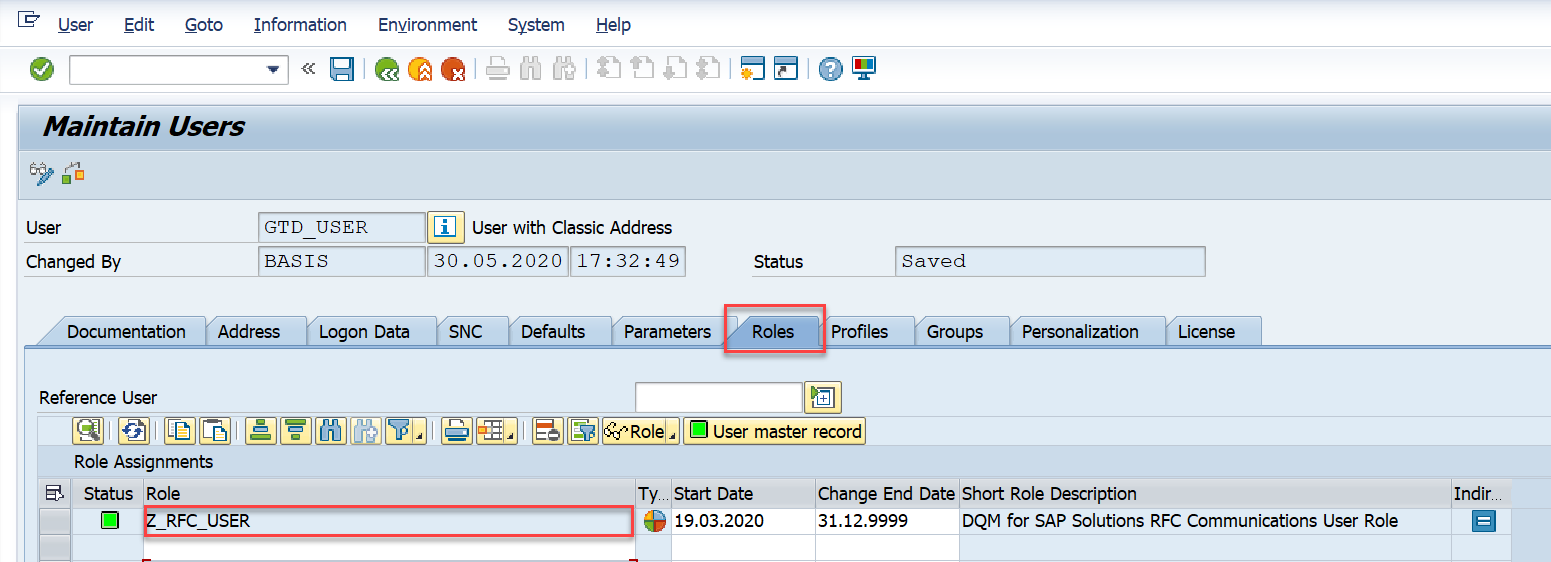The height and width of the screenshot is (562, 1551).
Task: Click into the Reference User input field
Action: (718, 397)
